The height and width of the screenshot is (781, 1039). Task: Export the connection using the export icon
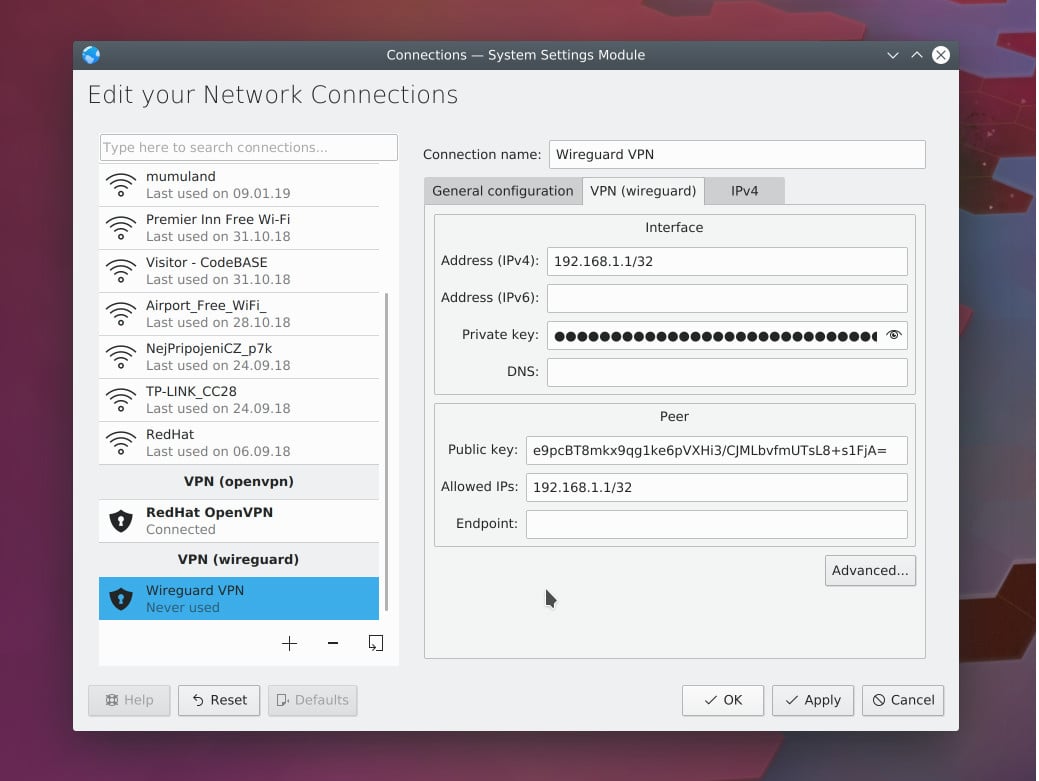tap(376, 643)
